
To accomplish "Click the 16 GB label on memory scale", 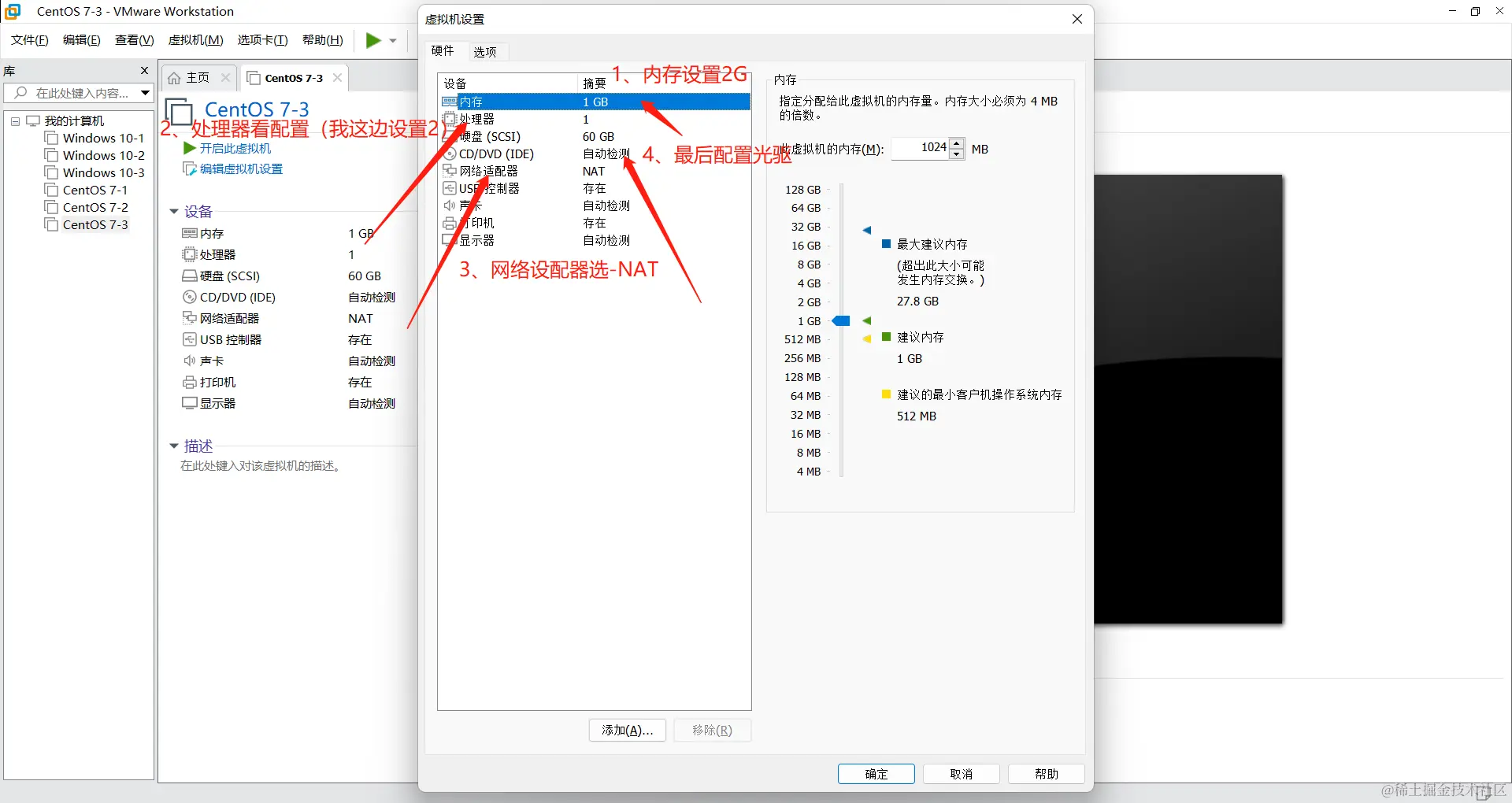I will [806, 246].
